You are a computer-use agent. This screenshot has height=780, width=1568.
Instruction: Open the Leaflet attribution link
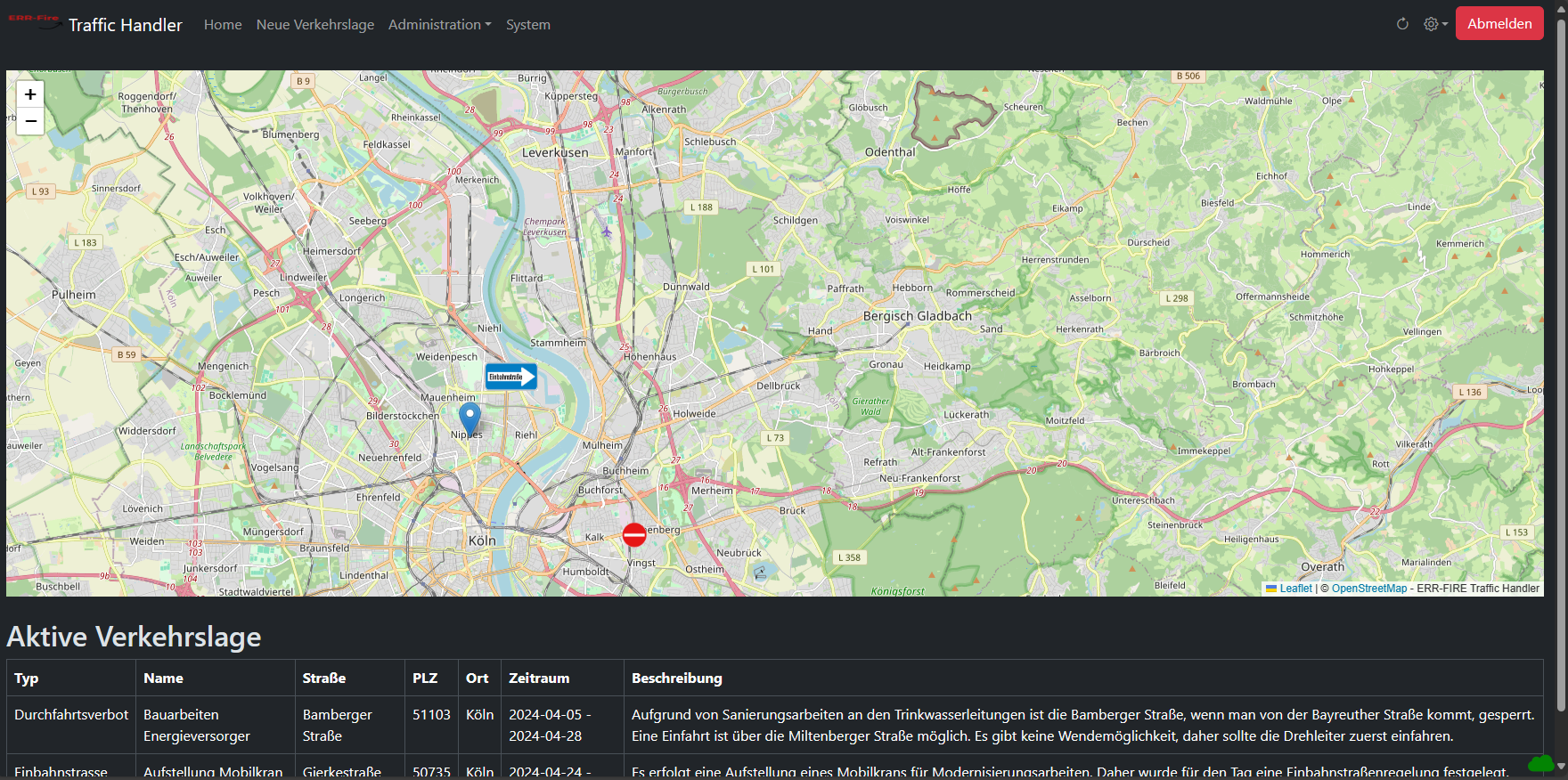1295,589
